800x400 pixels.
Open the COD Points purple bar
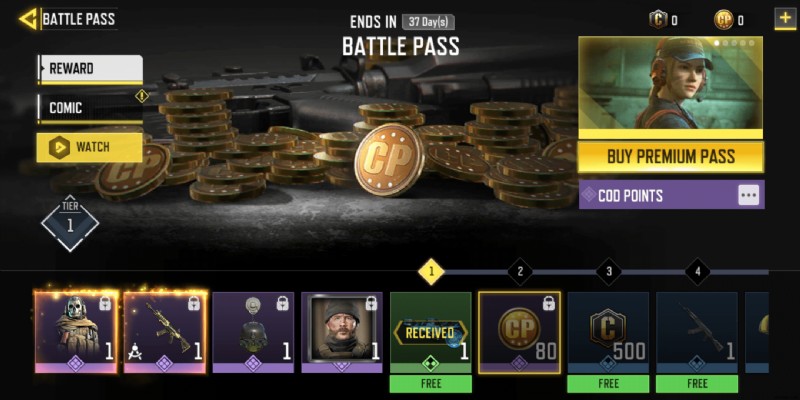pyautogui.click(x=671, y=195)
